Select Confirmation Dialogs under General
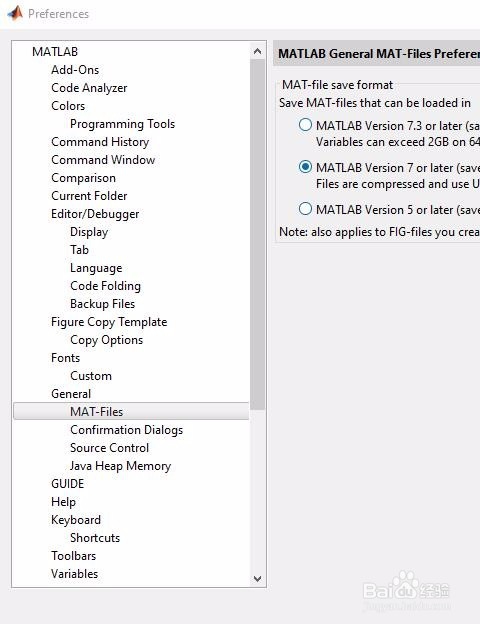The width and height of the screenshot is (480, 624). point(127,430)
